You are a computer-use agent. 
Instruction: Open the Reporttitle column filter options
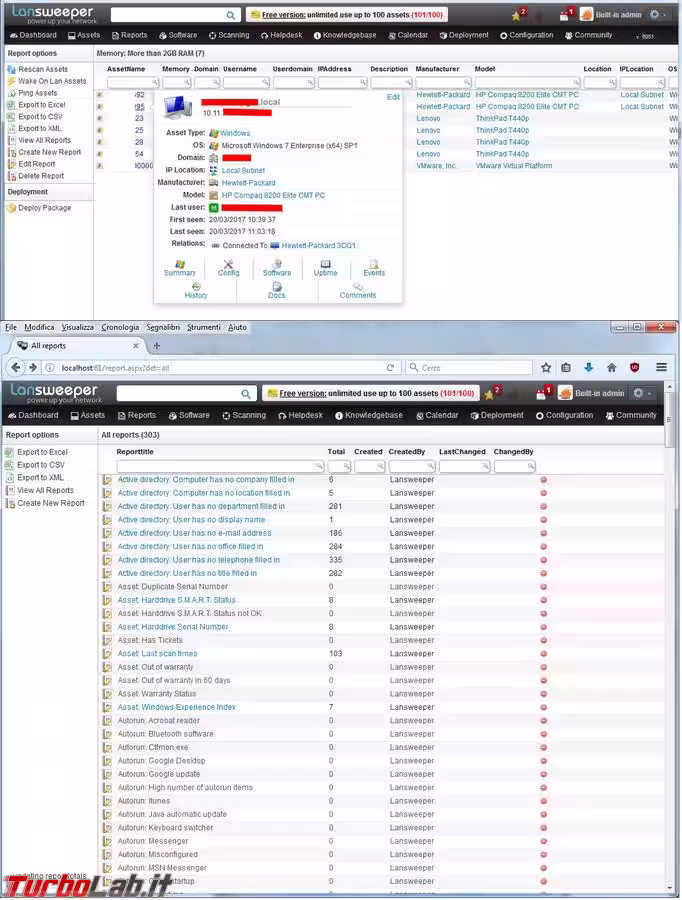319,467
